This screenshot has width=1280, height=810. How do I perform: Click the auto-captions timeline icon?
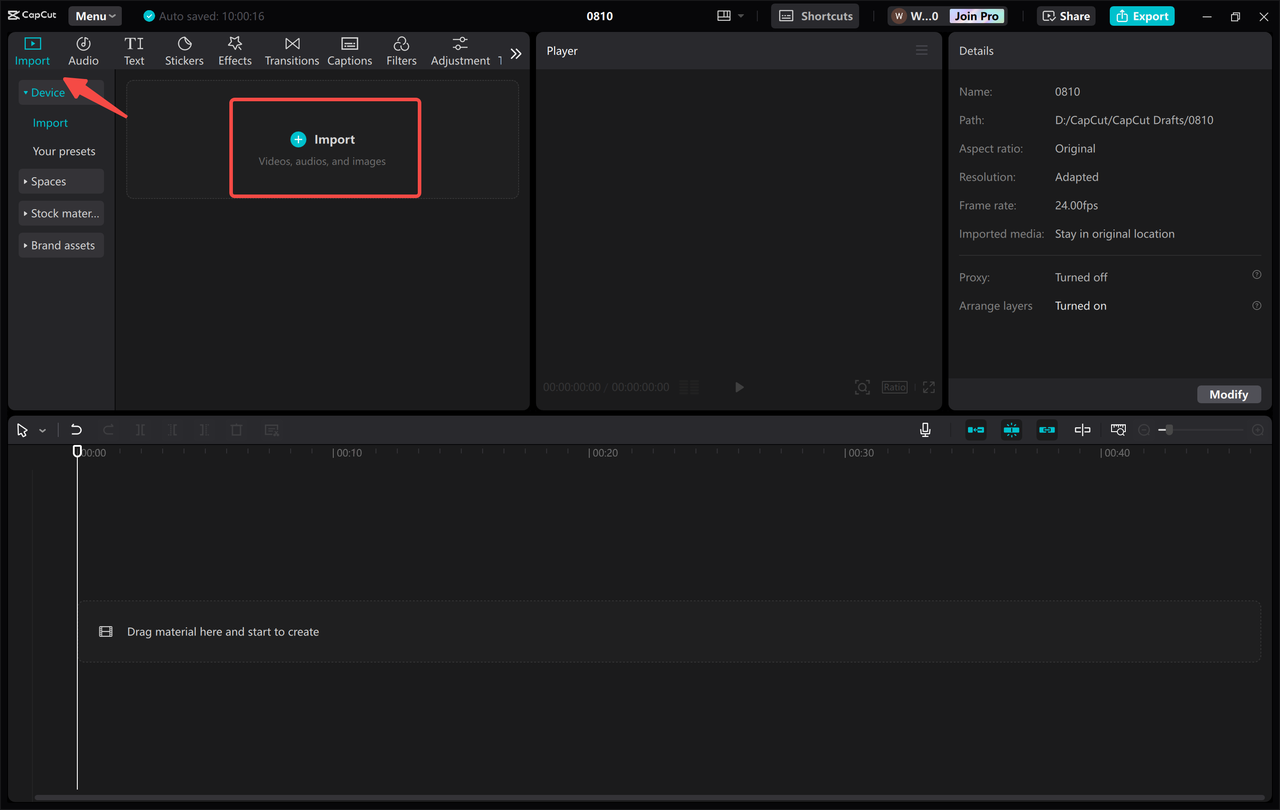tap(271, 430)
